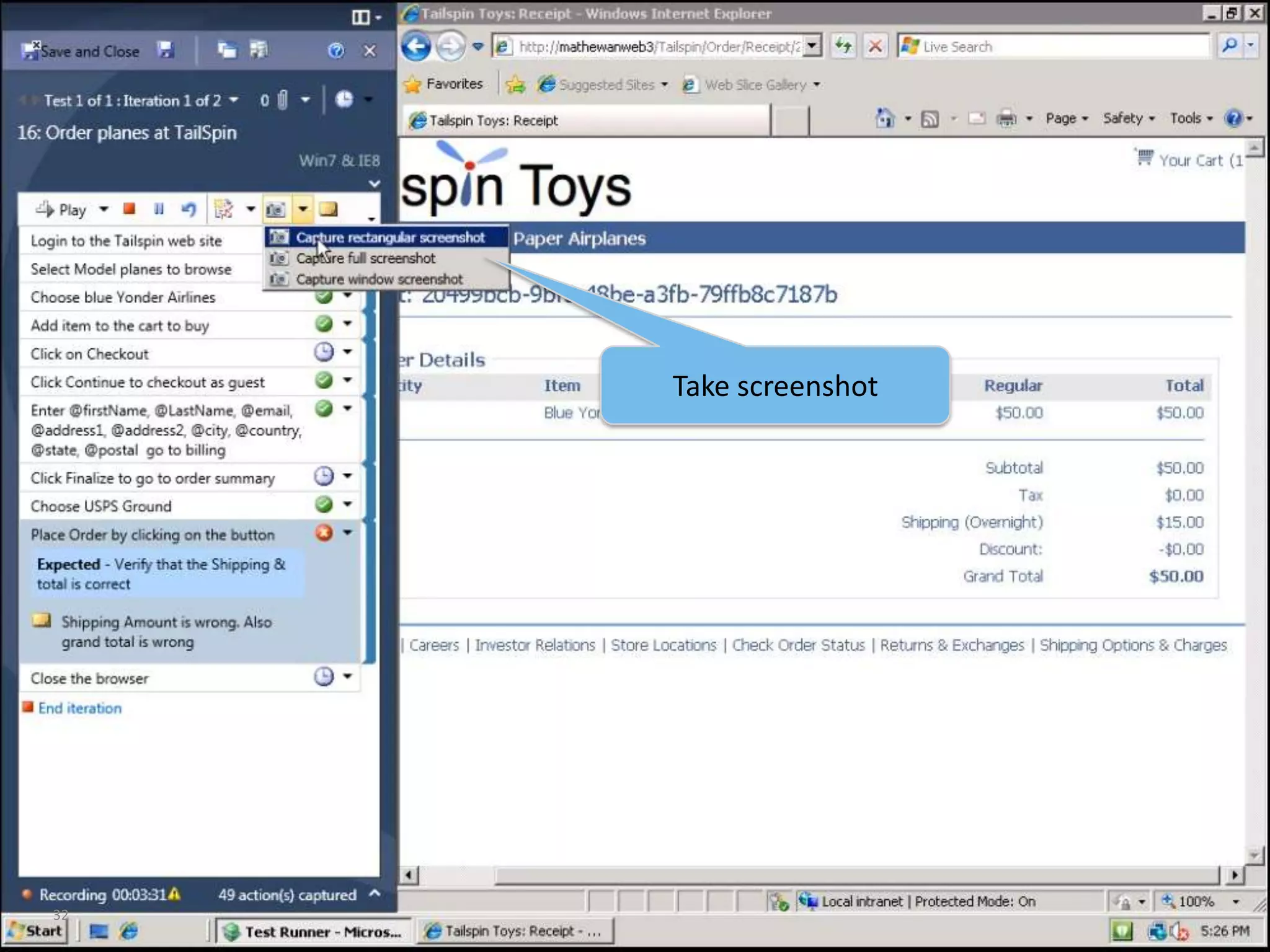
Task: Pause the test recording
Action: tap(159, 209)
